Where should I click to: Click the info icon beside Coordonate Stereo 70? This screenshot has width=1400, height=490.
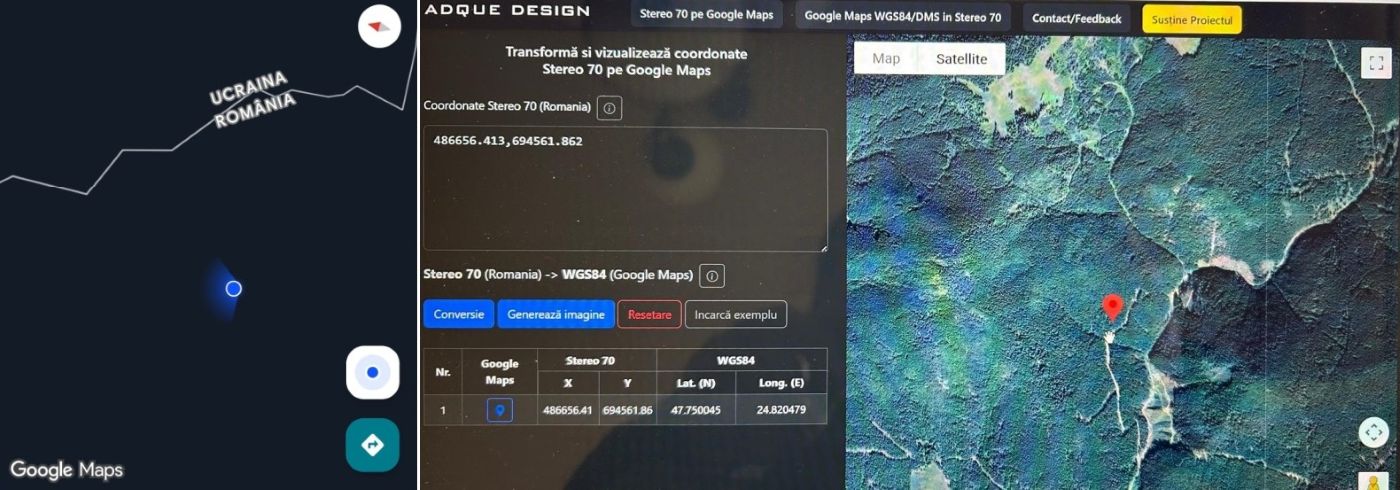click(x=609, y=107)
